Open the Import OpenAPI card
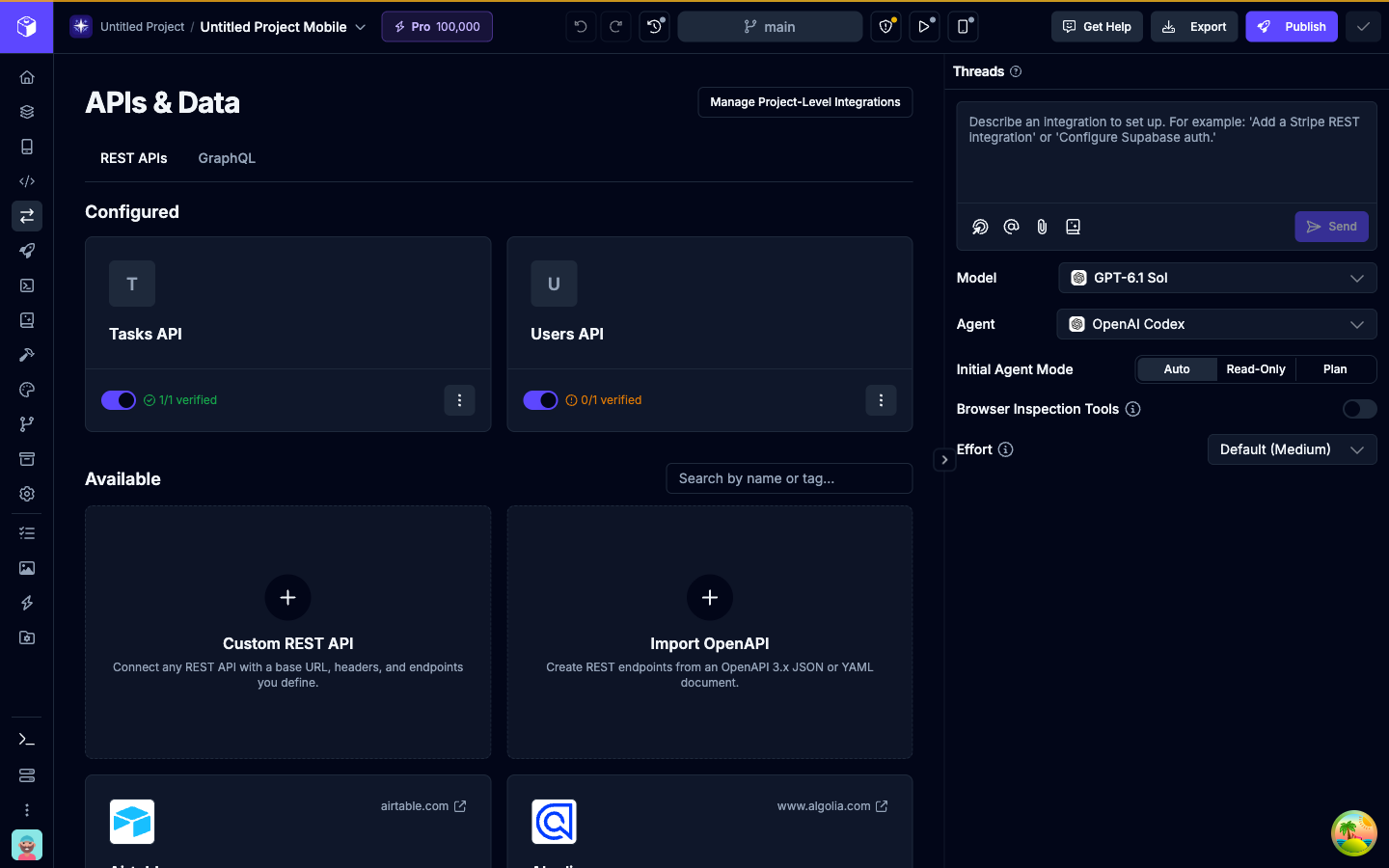Screen dimensions: 1389x868 coord(710,632)
